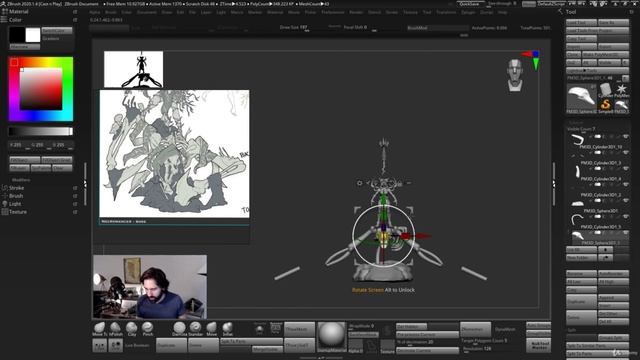Select the DamStandard brush
Viewport: 640px width, 360px height.
pyautogui.click(x=179, y=329)
